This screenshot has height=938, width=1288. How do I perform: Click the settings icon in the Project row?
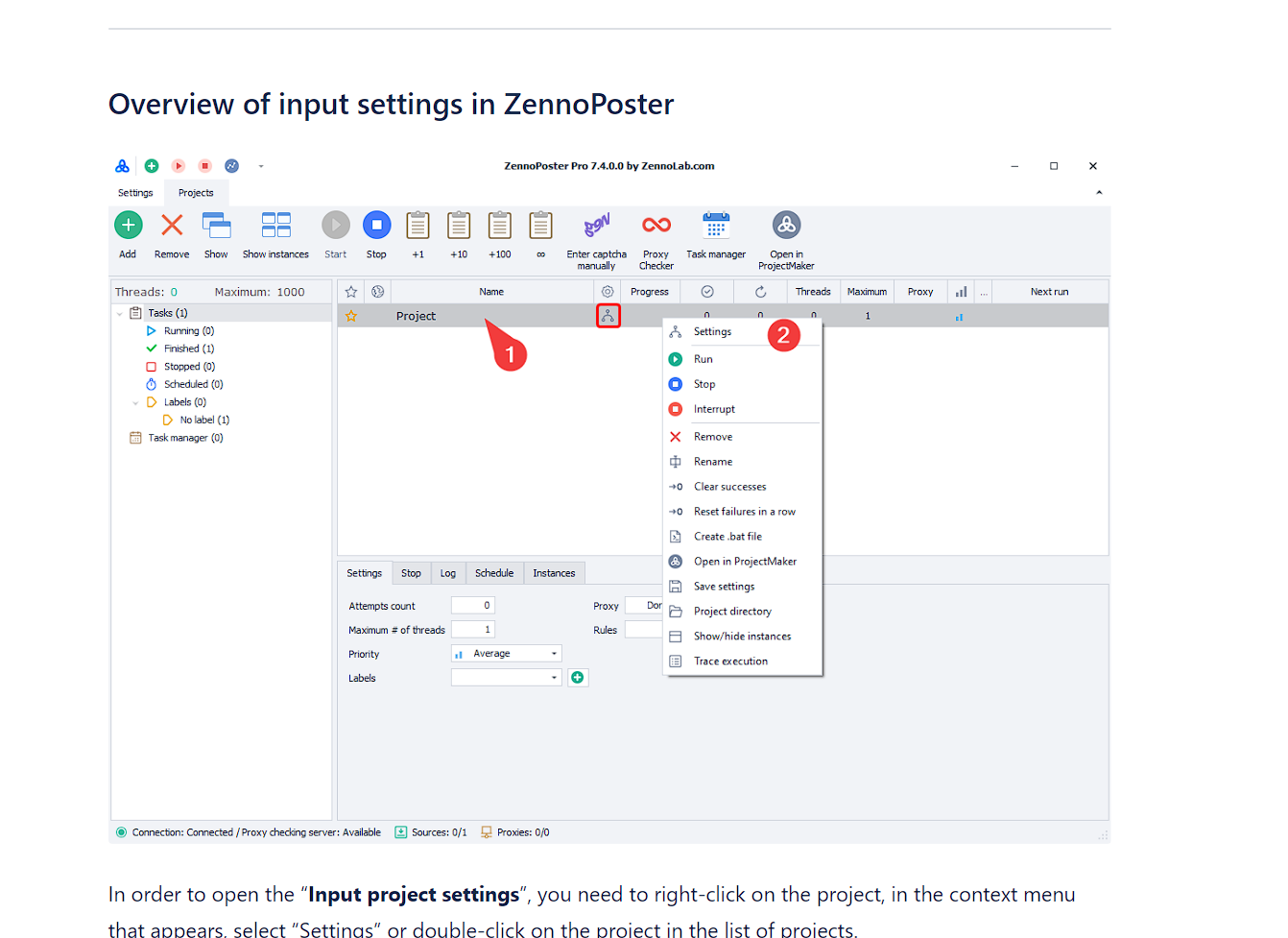tap(608, 316)
